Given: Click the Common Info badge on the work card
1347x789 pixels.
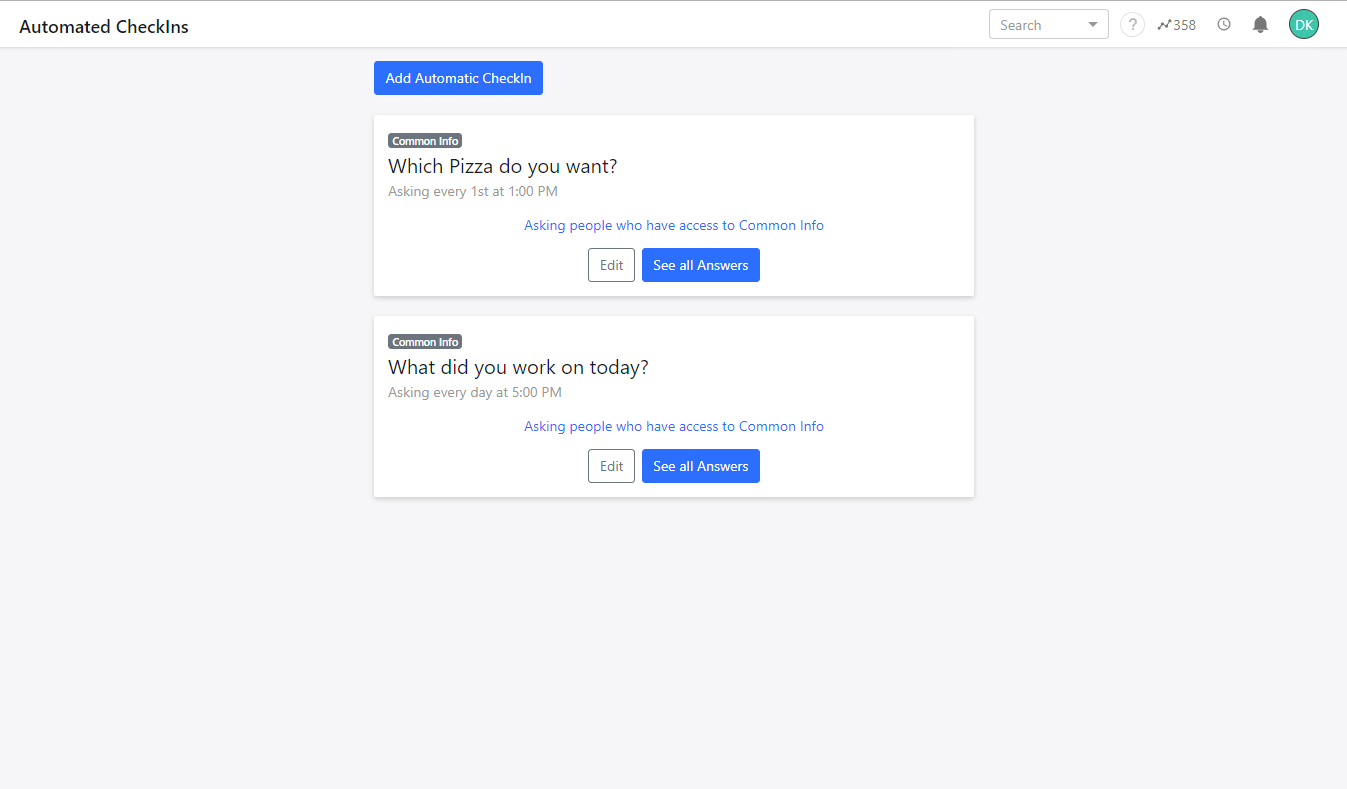Looking at the screenshot, I should tap(425, 342).
